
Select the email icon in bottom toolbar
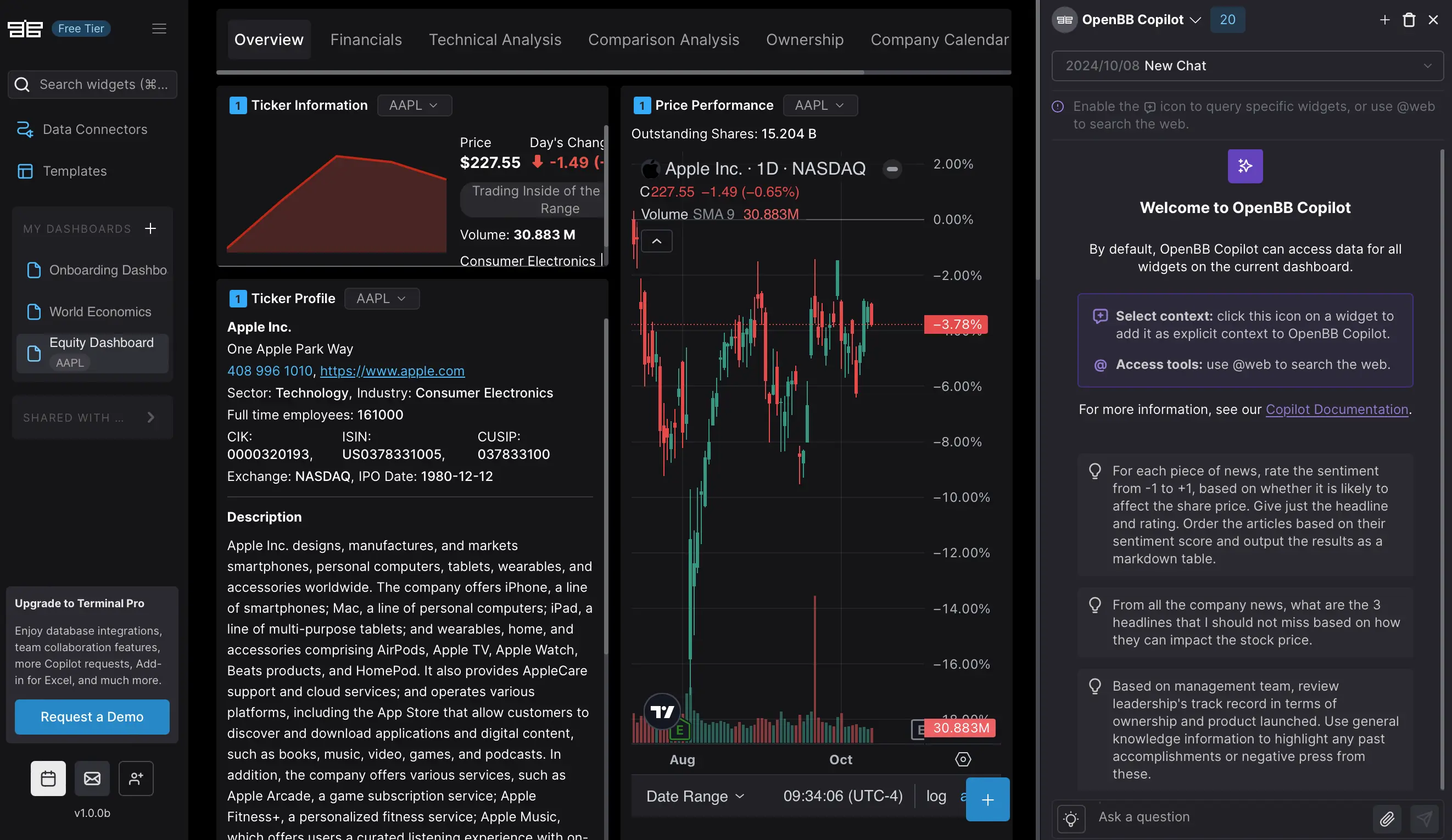coord(92,778)
